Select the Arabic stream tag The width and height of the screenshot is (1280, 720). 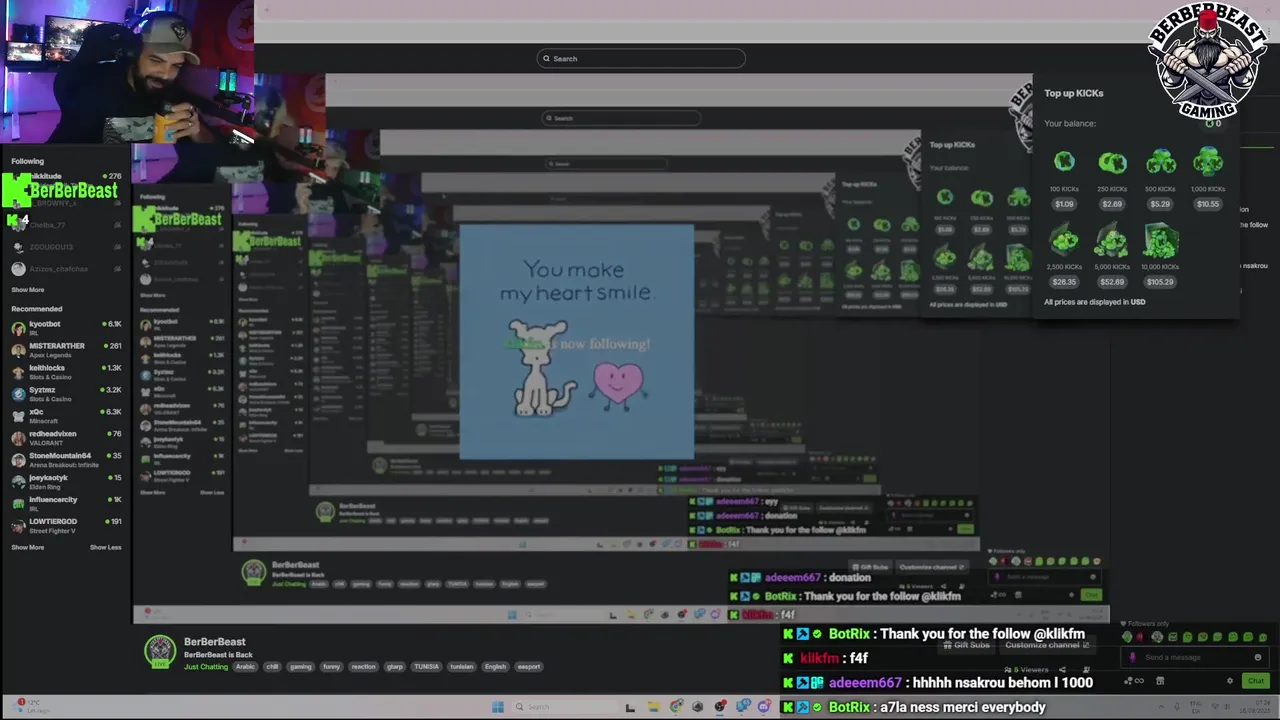tap(245, 667)
